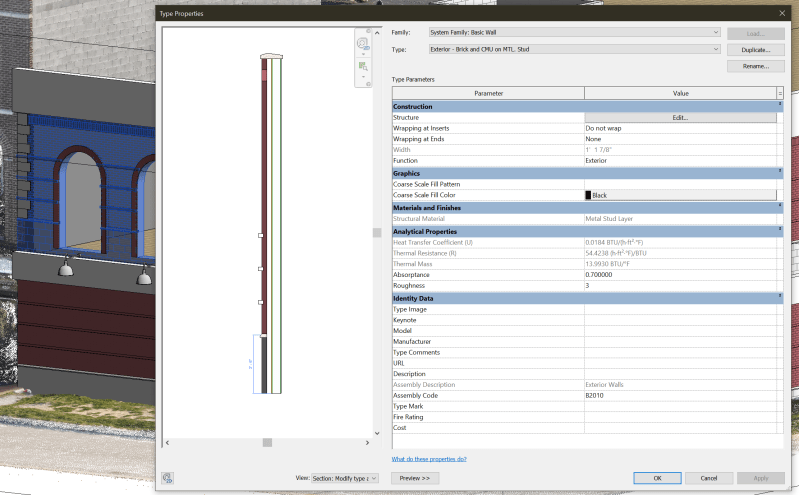Screen dimensions: 799x495
Task: Click the Rename... button
Action: click(755, 66)
